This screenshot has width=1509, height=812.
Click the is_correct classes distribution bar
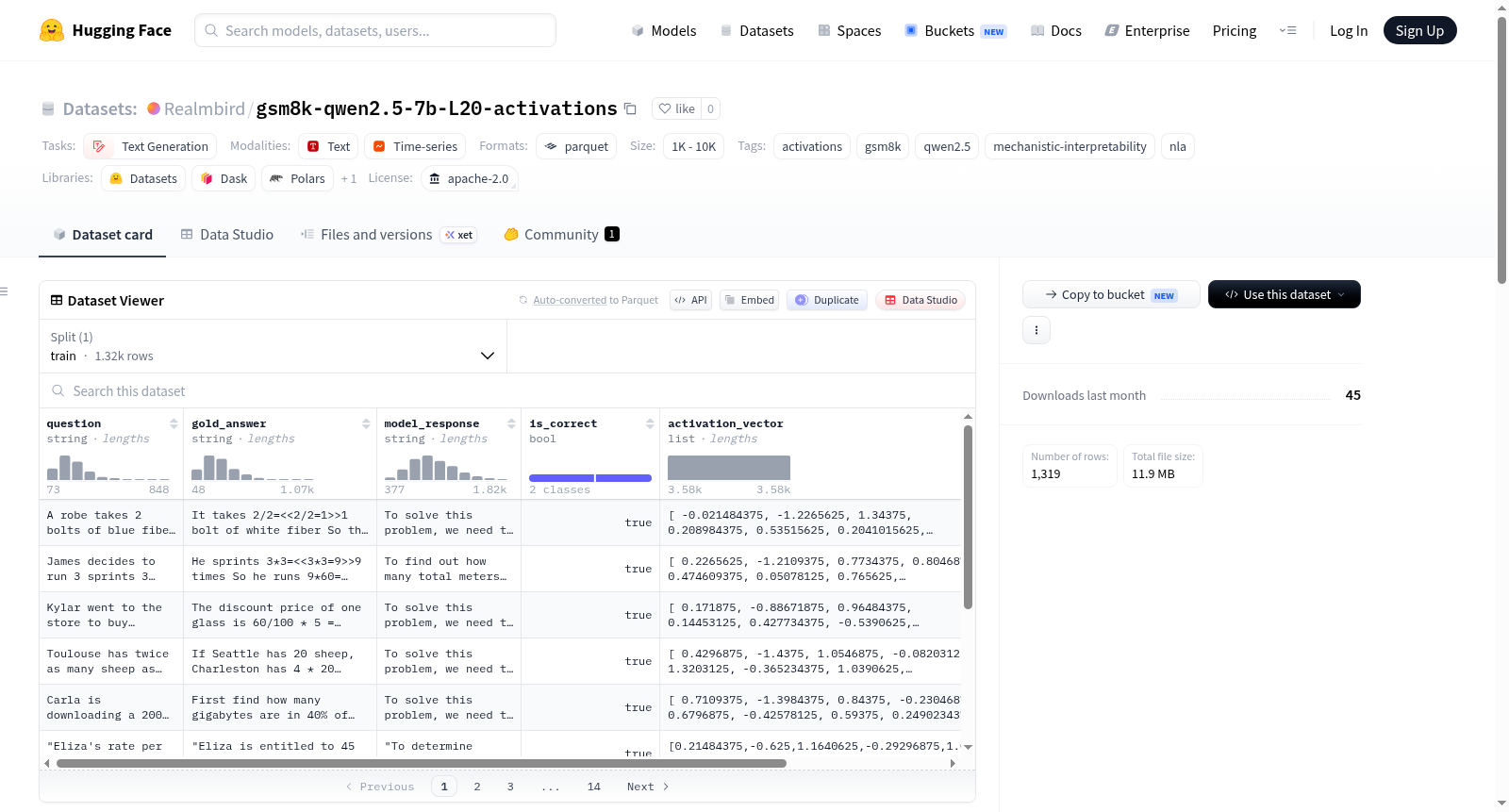[x=590, y=478]
